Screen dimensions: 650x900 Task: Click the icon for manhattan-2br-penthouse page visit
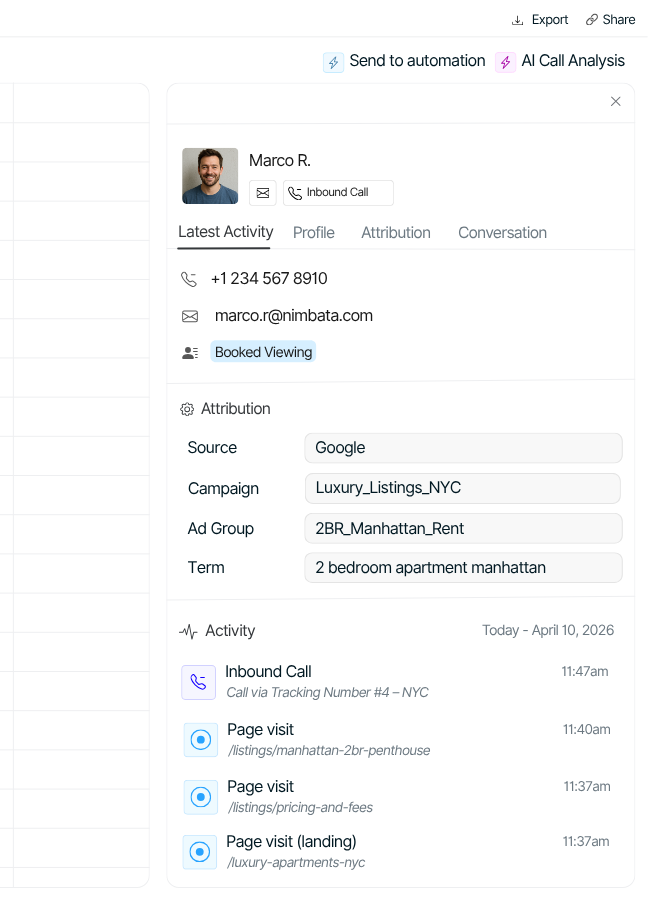point(200,740)
